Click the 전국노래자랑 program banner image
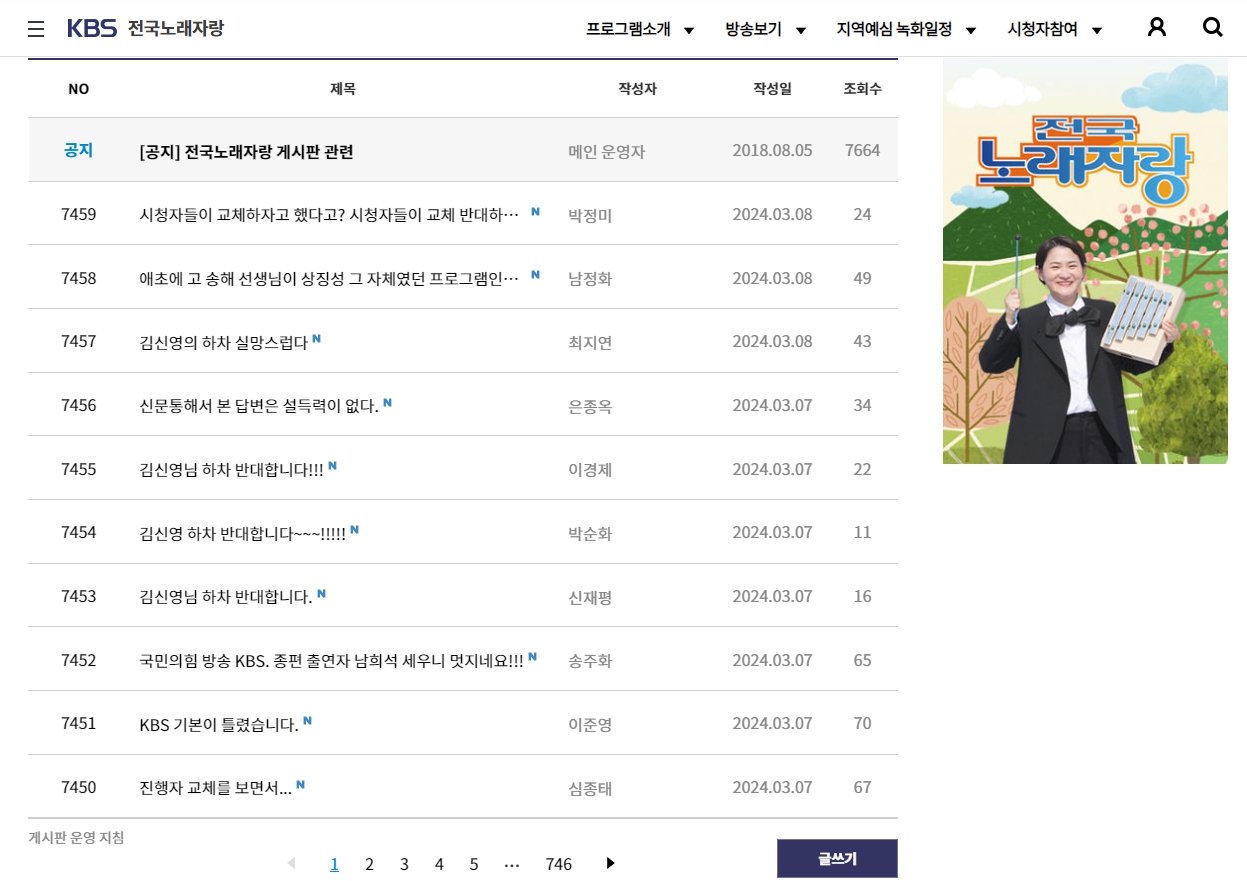The image size is (1247, 881). click(1084, 260)
